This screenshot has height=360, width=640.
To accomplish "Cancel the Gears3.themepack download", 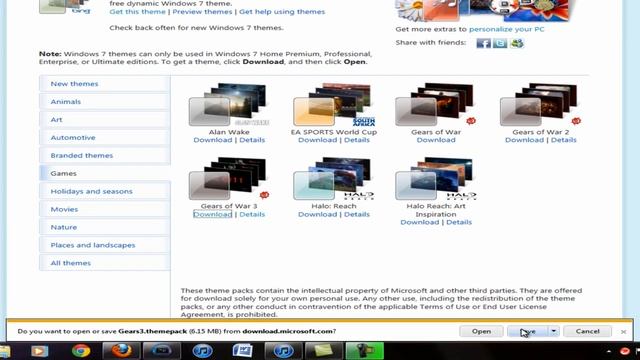I will pos(587,331).
